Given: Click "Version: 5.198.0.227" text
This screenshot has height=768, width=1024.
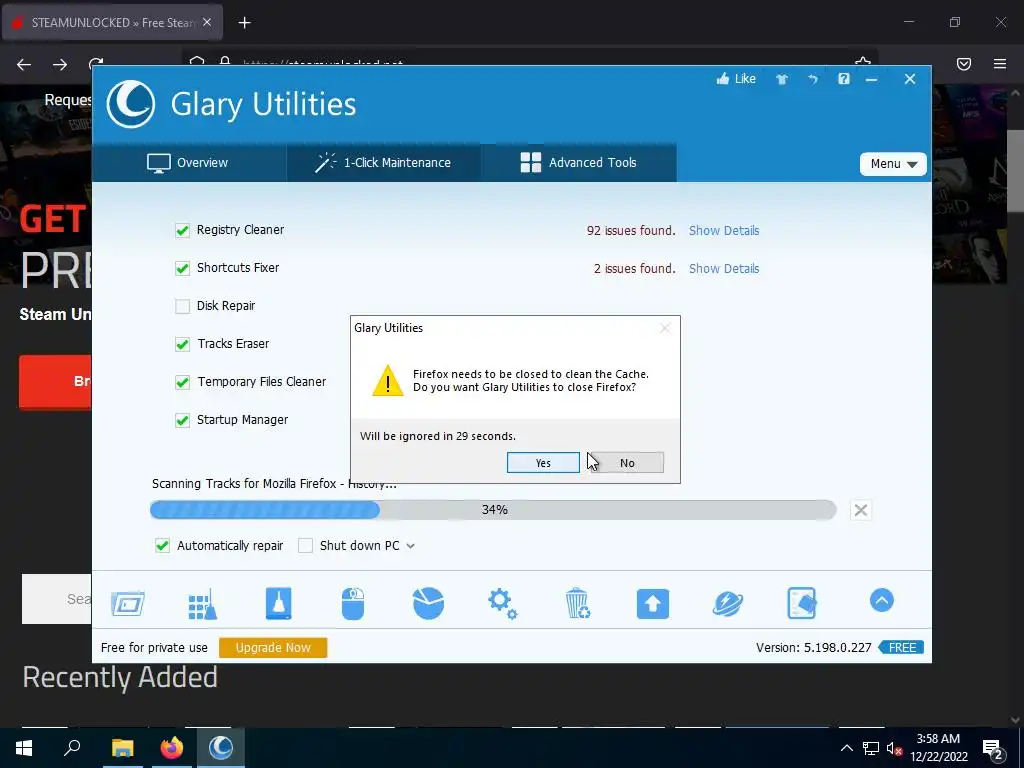Looking at the screenshot, I should (x=813, y=647).
